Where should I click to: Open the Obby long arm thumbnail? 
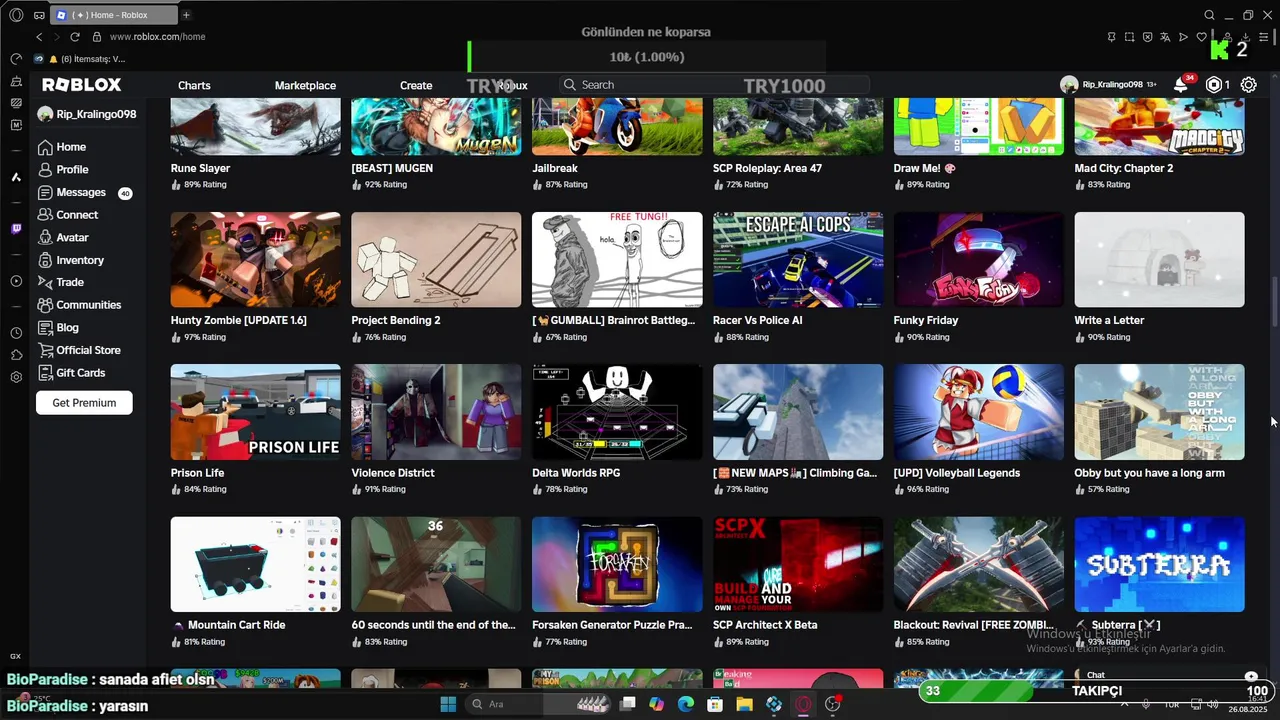[x=1159, y=412]
